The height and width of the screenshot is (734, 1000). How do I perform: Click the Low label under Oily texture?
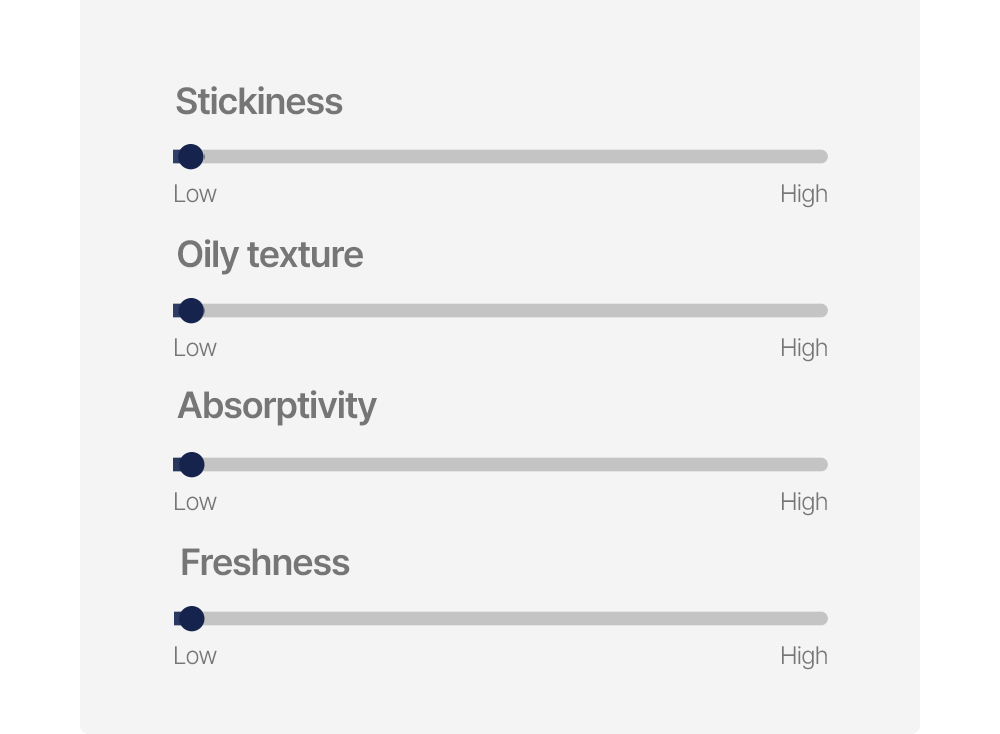(x=195, y=348)
